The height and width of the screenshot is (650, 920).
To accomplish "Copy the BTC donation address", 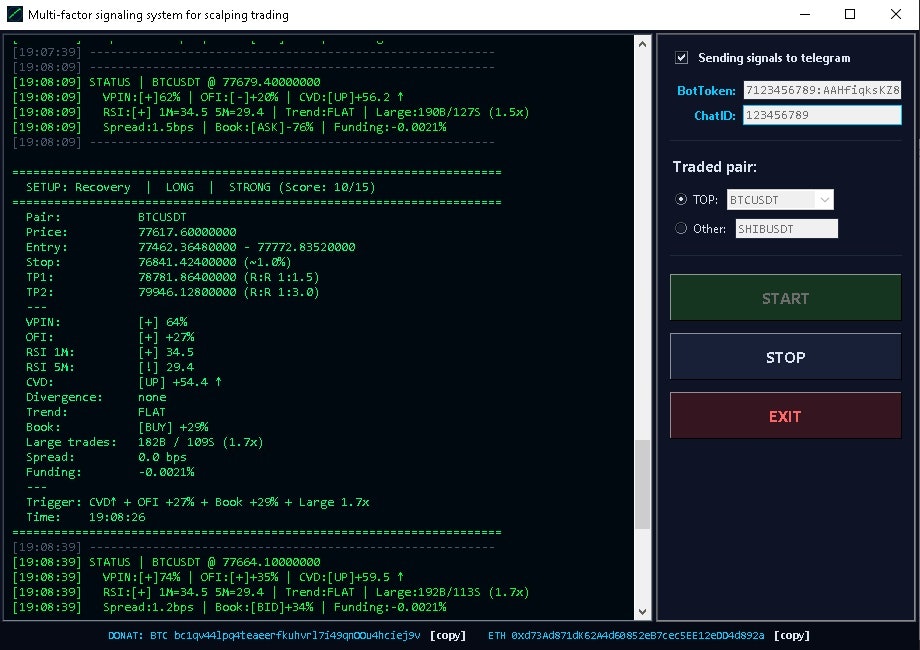I will coord(447,635).
